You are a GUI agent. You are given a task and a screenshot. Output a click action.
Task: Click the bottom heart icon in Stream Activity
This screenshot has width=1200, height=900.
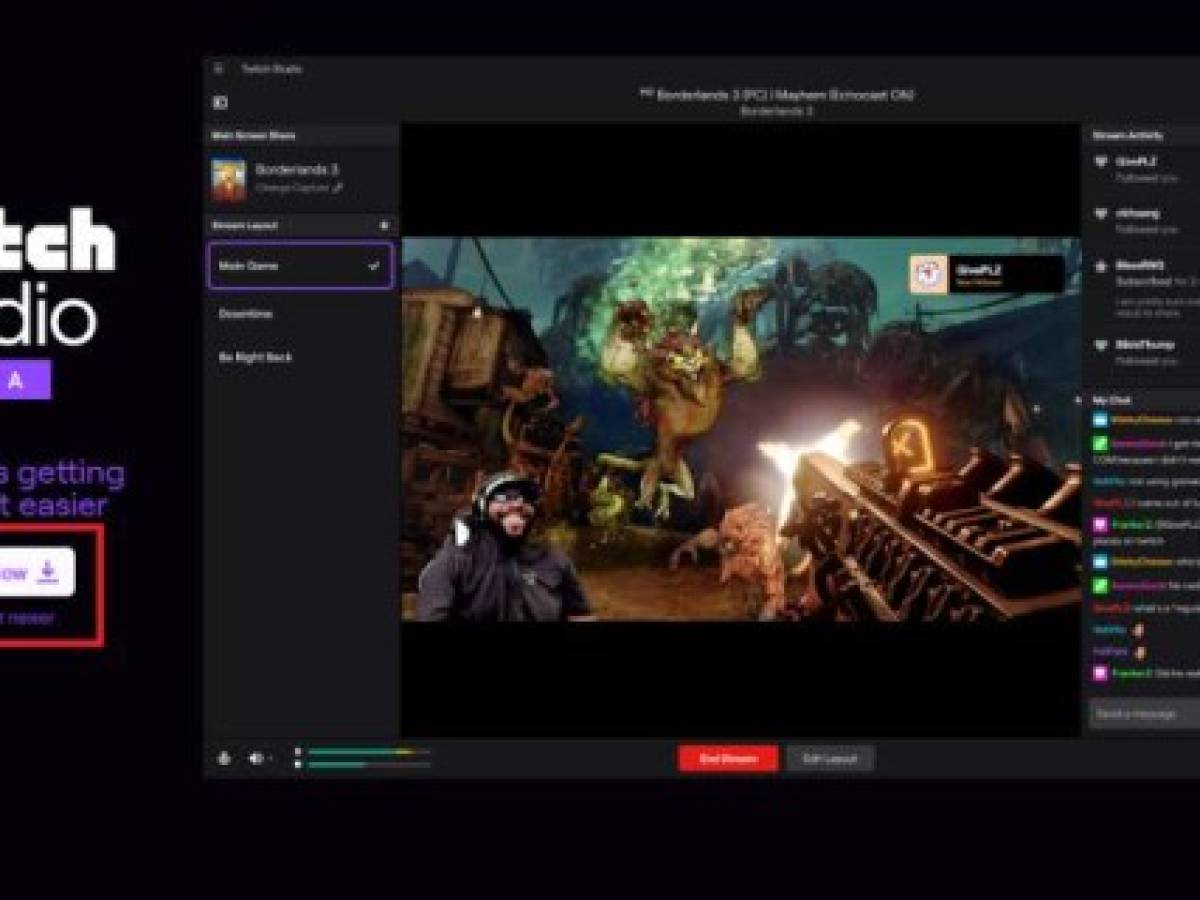click(1101, 345)
